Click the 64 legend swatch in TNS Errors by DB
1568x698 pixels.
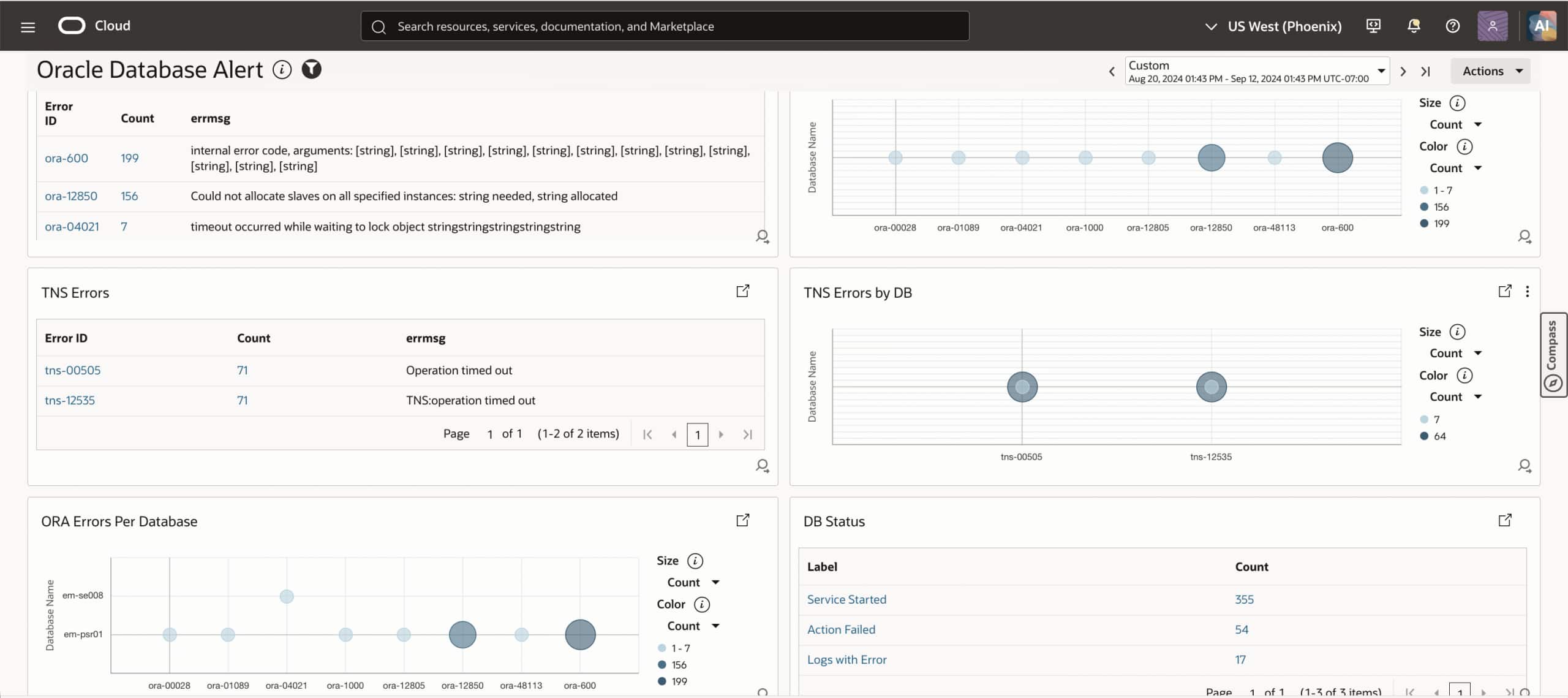coord(1424,436)
